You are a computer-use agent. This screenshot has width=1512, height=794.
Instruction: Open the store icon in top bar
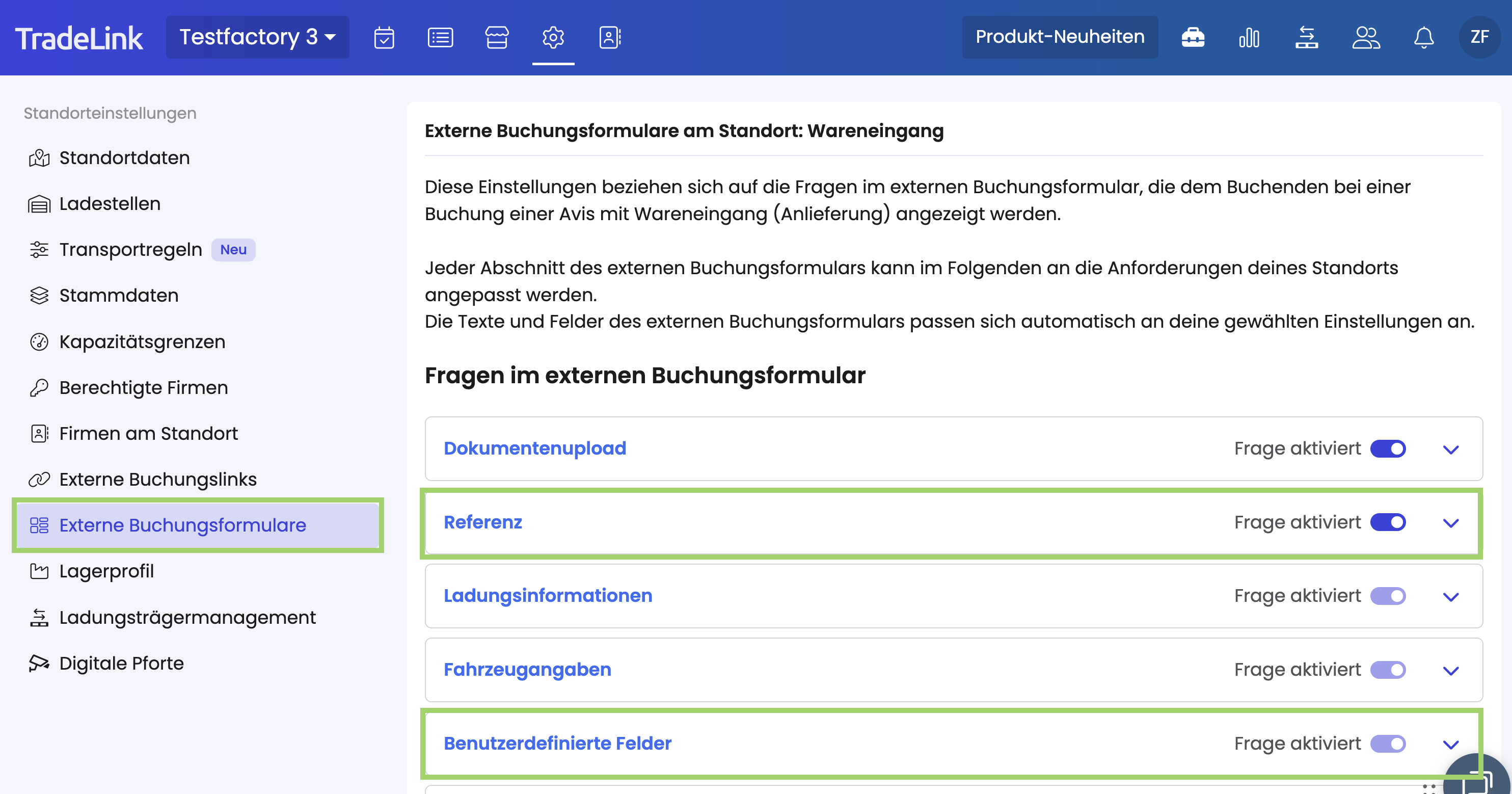[x=497, y=38]
